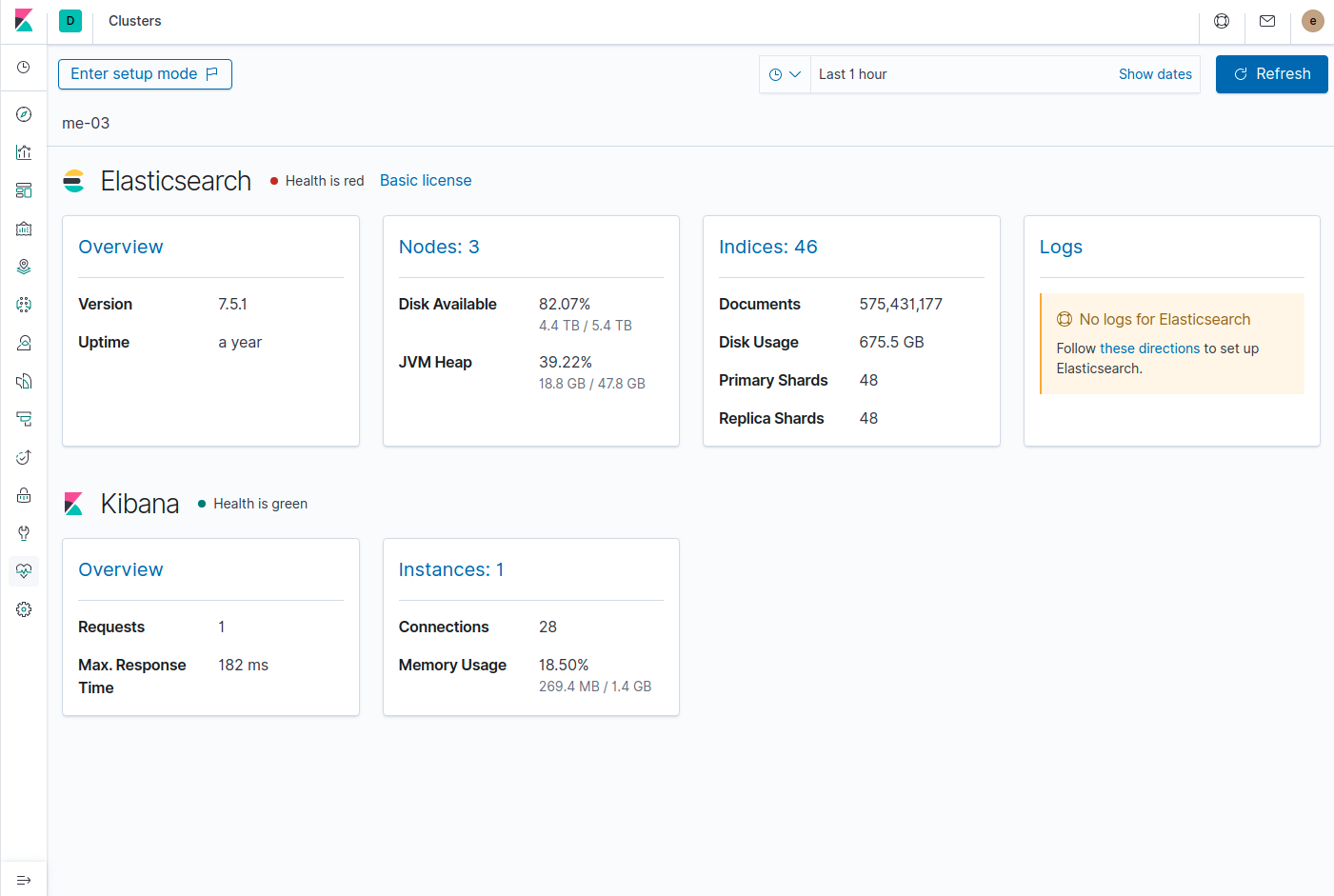Open APM from the sidebar

coord(24,419)
